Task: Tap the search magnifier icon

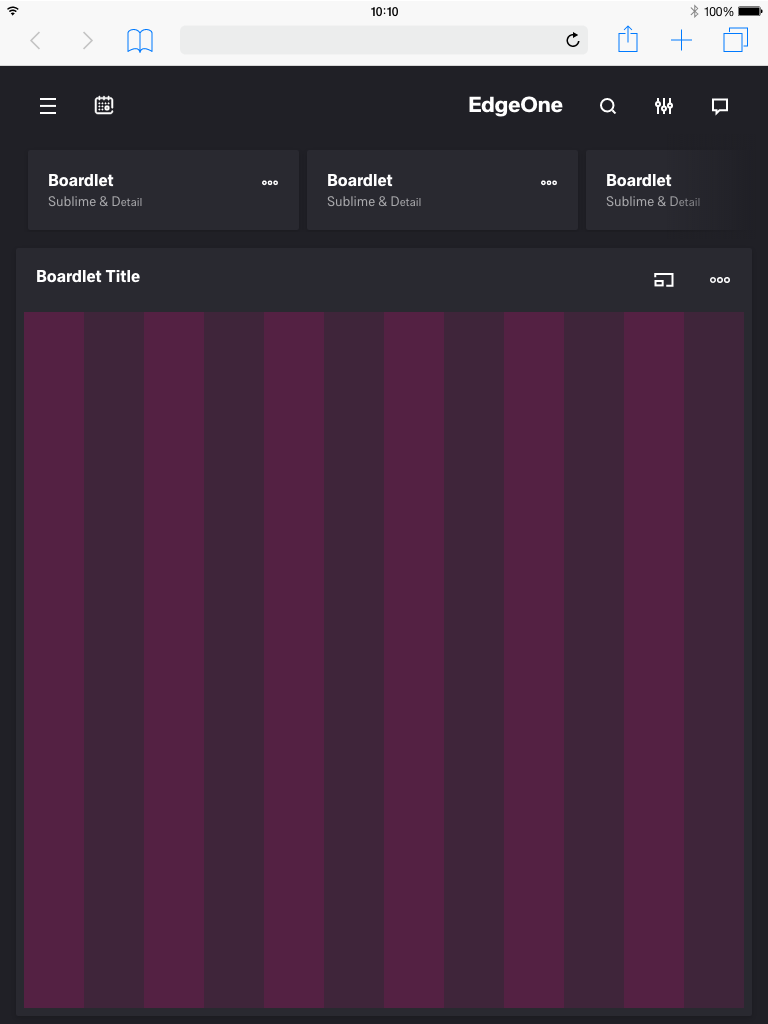Action: point(608,106)
